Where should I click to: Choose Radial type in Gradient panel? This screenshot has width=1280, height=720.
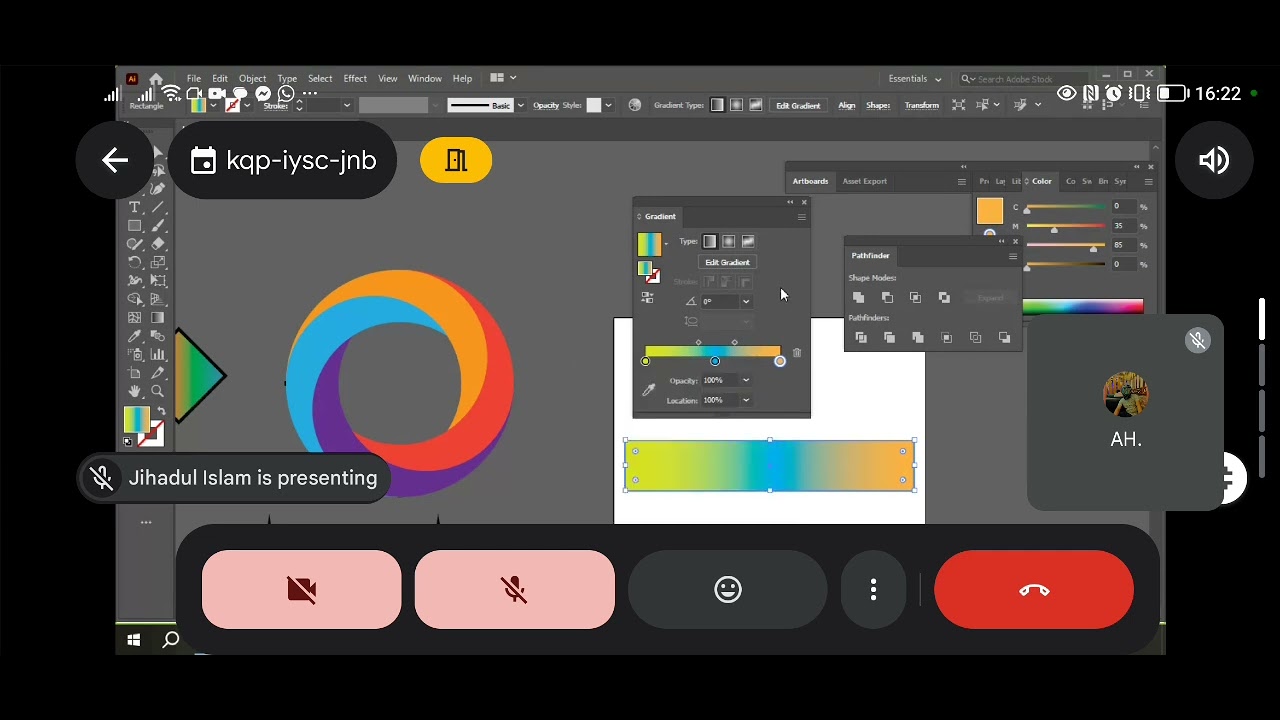pos(729,241)
